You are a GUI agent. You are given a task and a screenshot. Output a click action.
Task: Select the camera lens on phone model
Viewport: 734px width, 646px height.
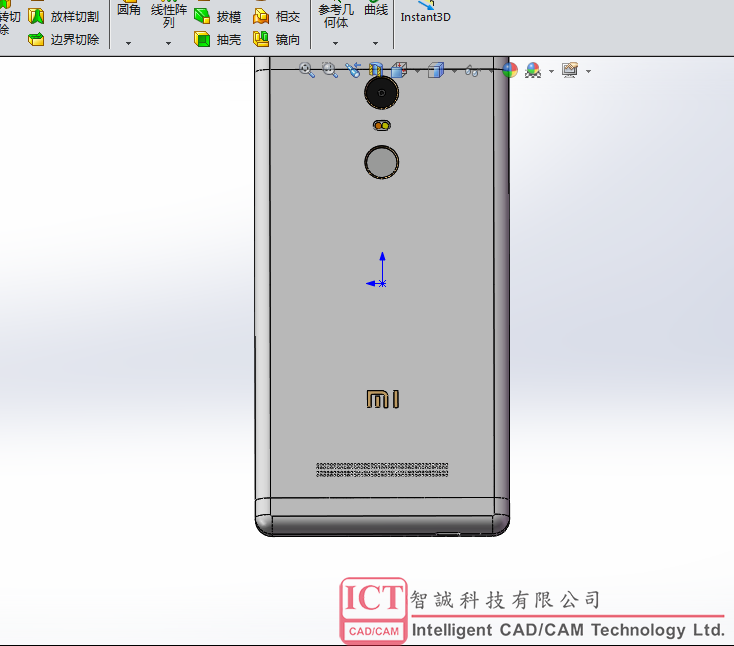tap(382, 93)
